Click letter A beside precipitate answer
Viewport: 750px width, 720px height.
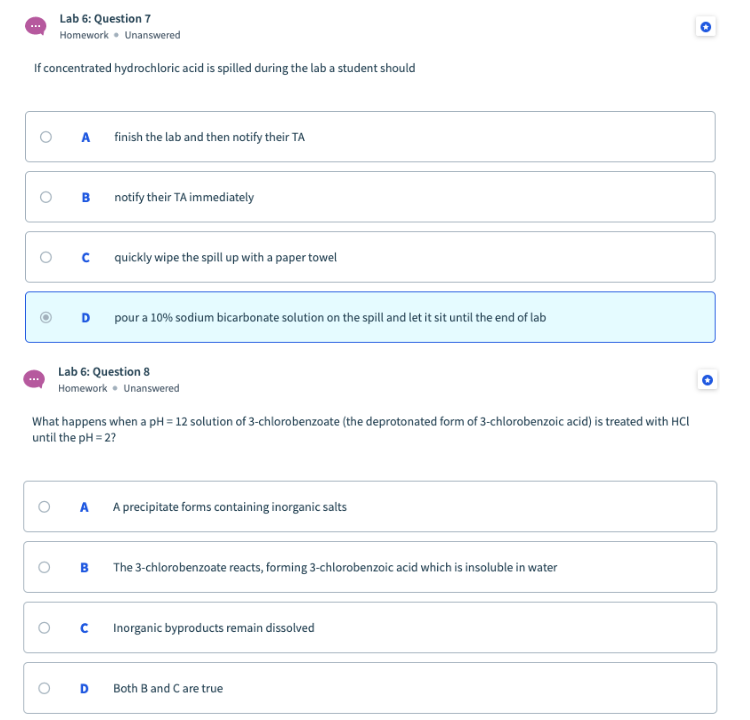click(x=84, y=507)
